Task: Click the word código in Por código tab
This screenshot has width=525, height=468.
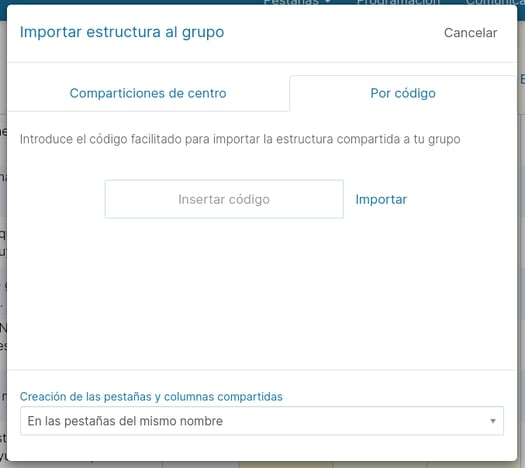Action: 415,93
